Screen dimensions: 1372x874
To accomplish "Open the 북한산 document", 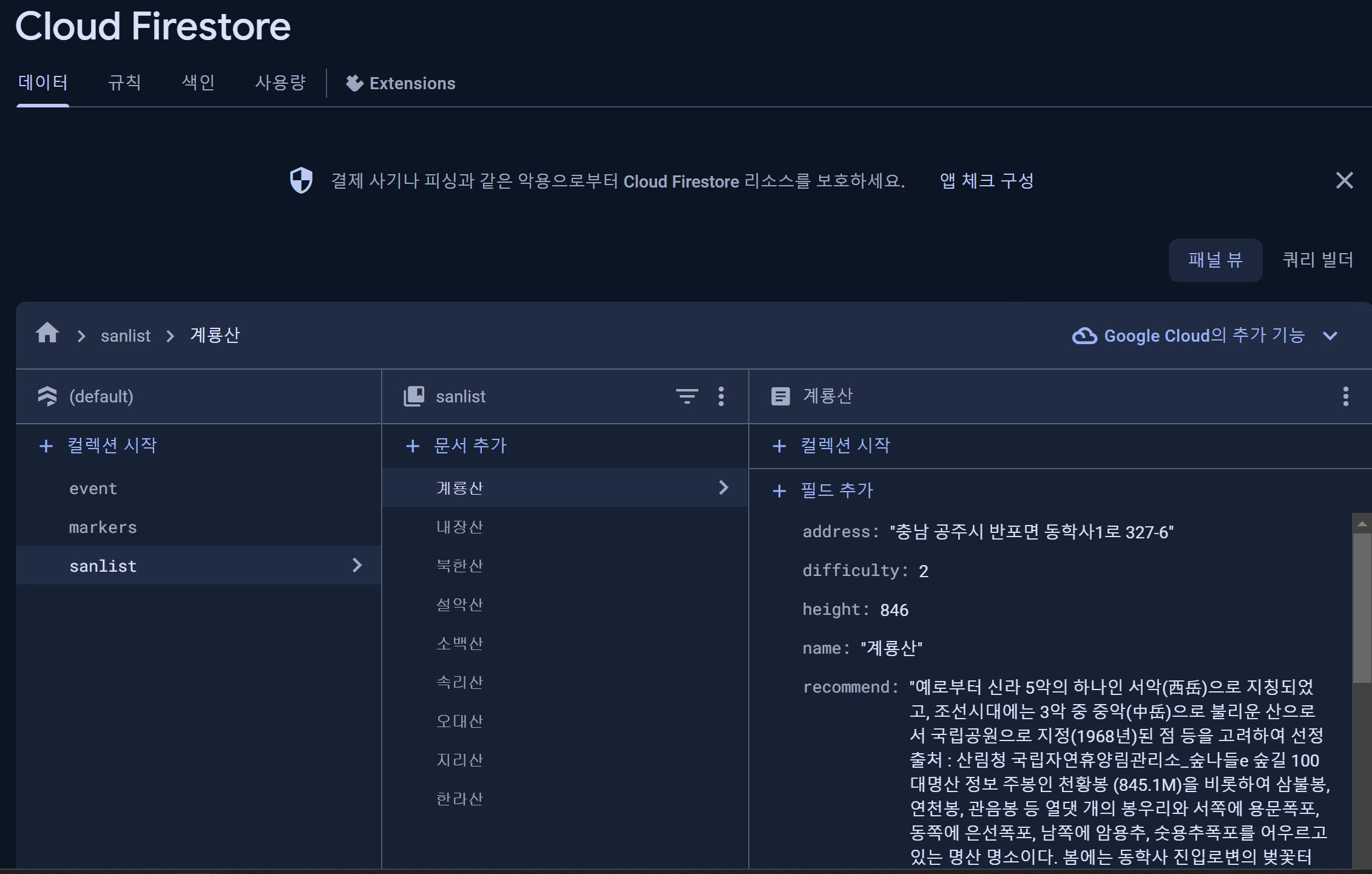I will 565,565.
